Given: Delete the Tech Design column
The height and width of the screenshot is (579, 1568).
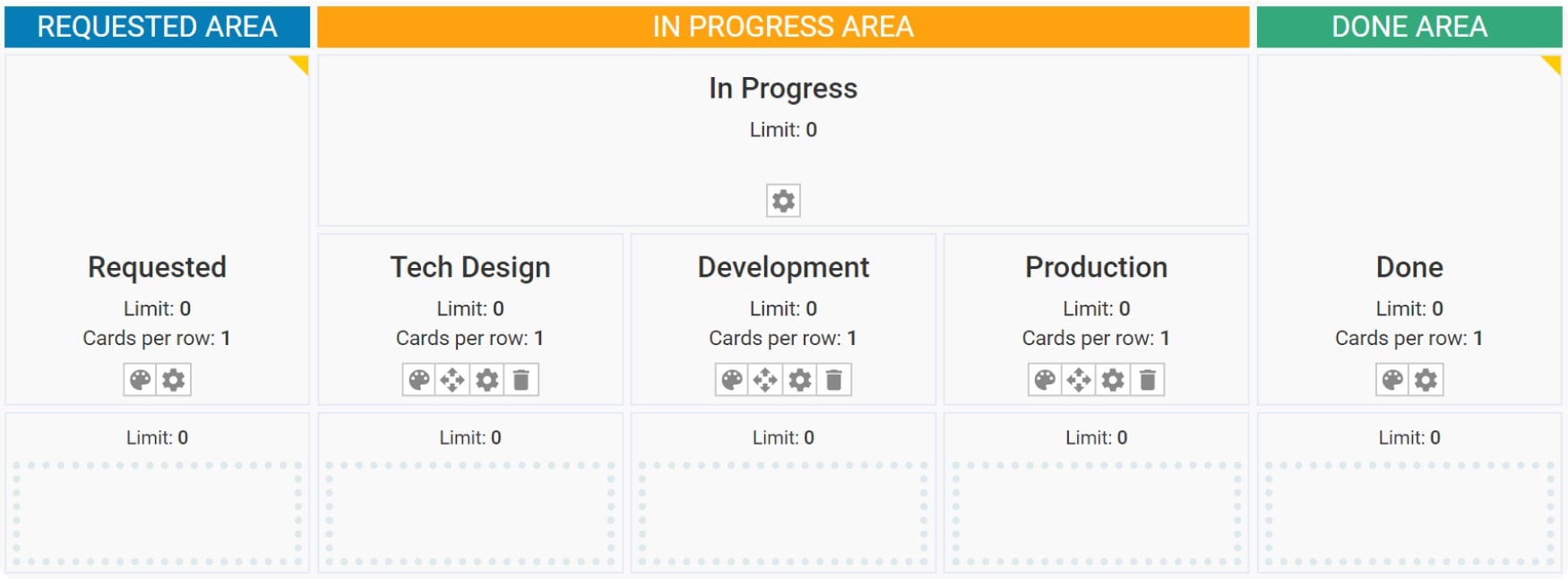Looking at the screenshot, I should [x=521, y=379].
